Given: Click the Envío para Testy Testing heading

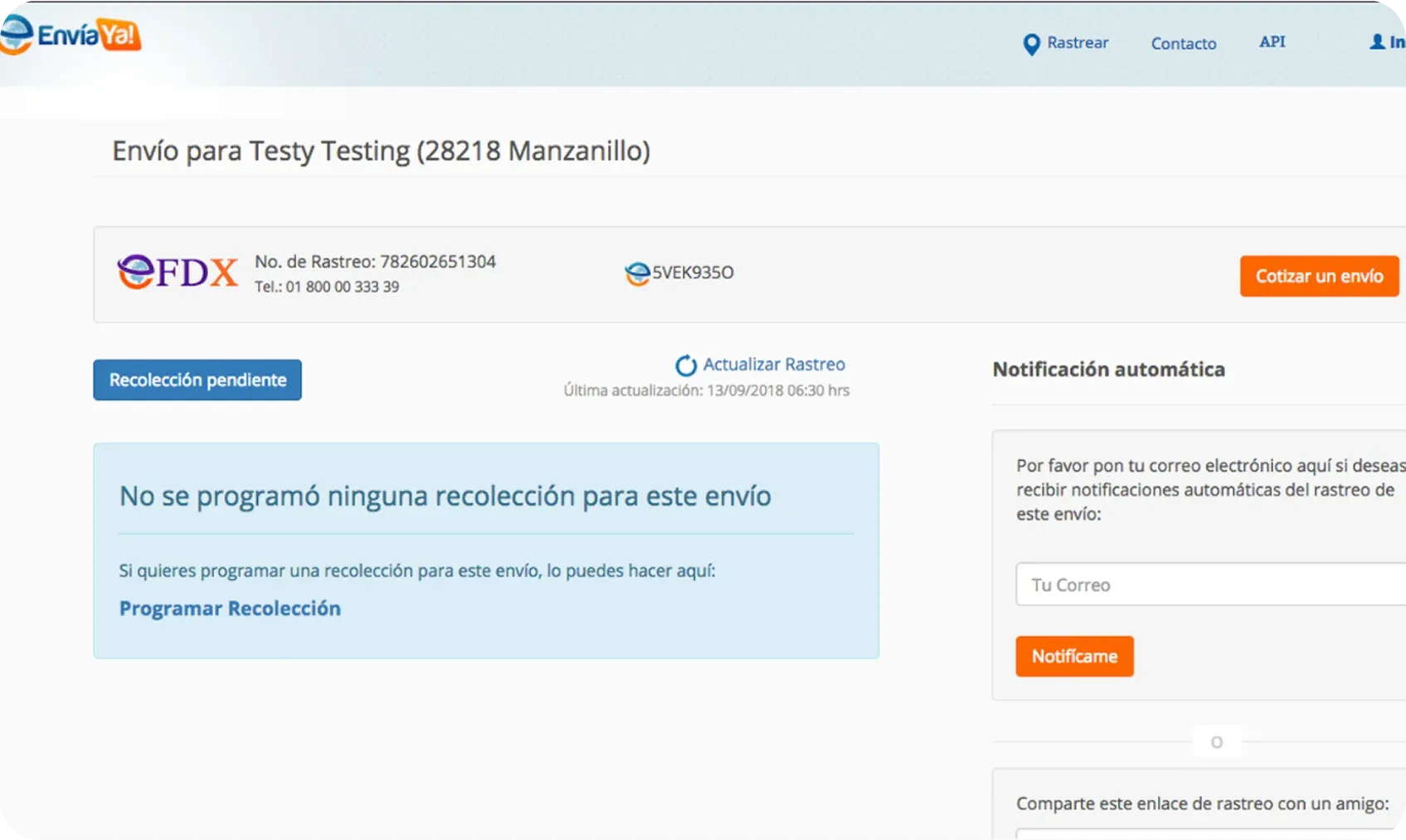Looking at the screenshot, I should tap(381, 151).
